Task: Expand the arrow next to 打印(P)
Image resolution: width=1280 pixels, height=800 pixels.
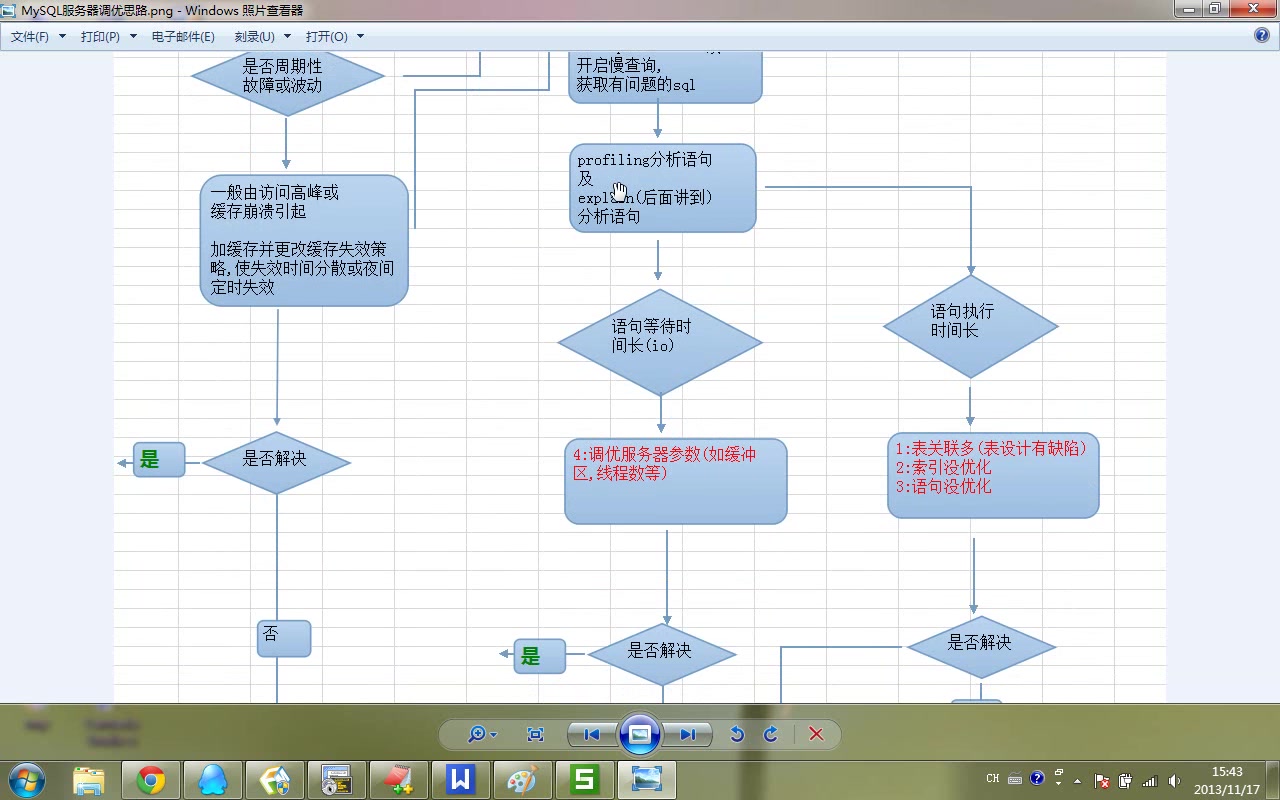Action: point(132,36)
